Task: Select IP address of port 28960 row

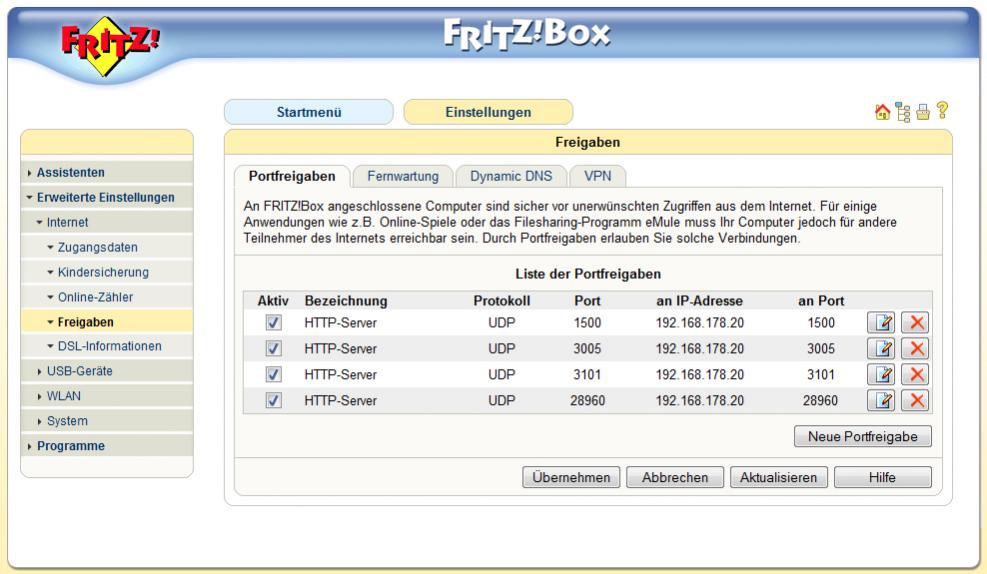Action: 699,400
